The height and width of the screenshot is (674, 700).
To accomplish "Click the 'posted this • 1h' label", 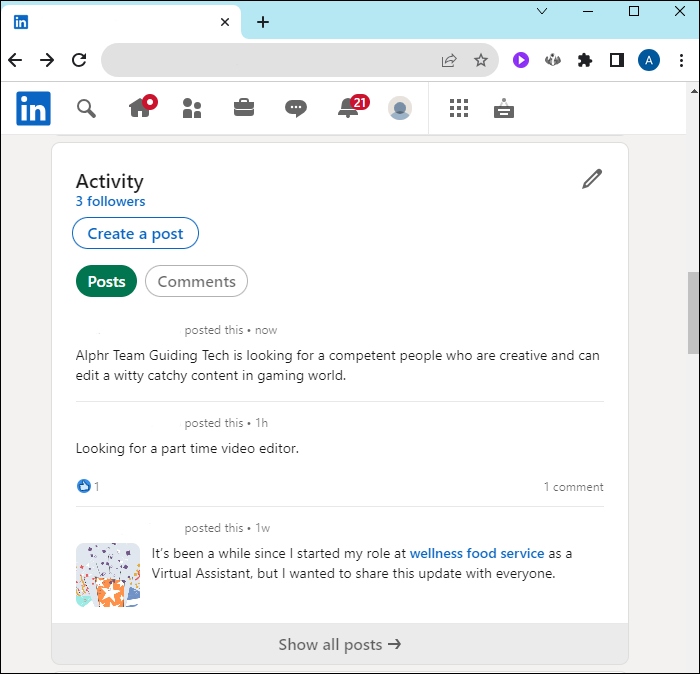I will point(226,423).
